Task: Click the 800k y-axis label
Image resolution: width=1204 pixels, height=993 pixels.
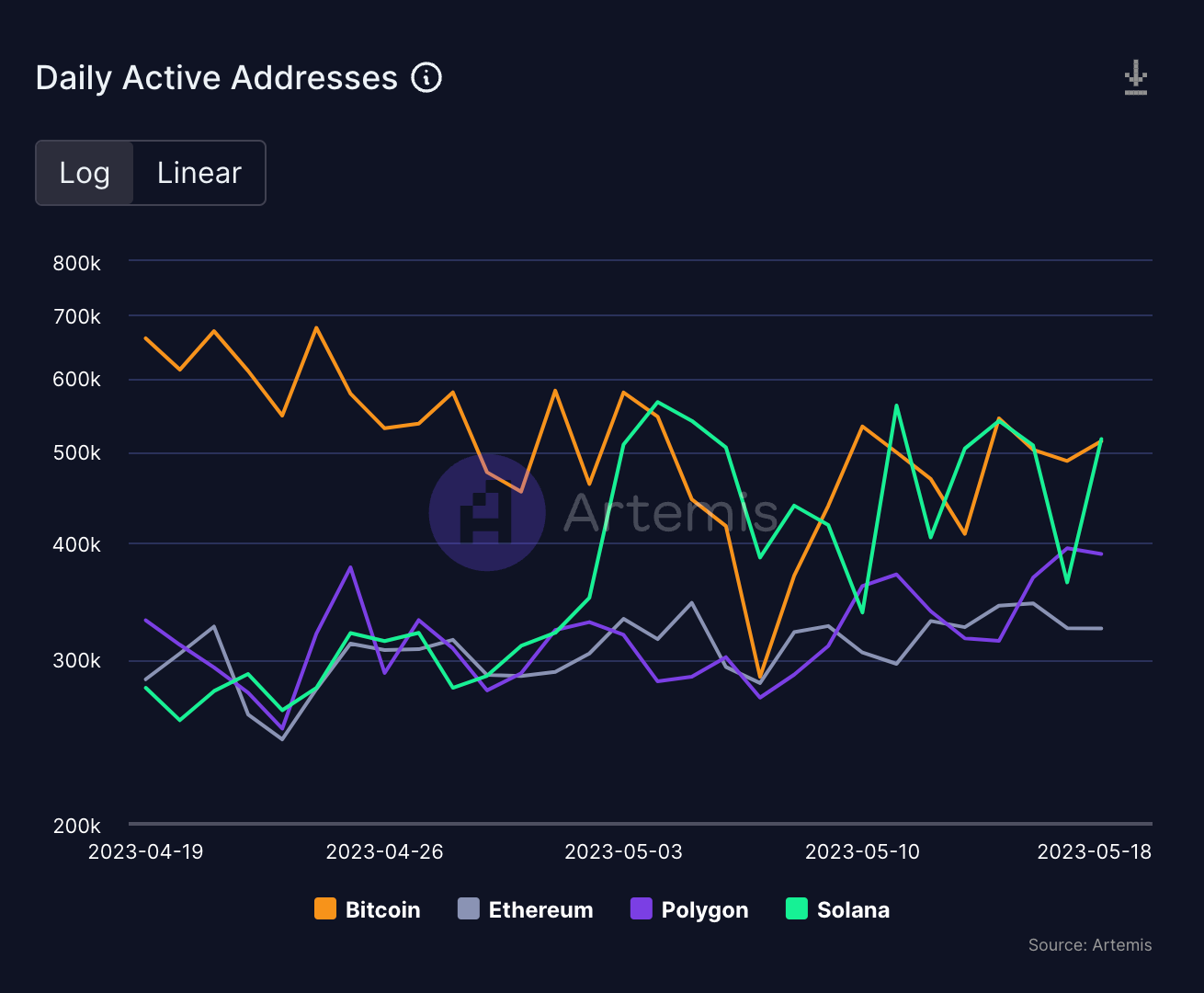Action: [77, 264]
